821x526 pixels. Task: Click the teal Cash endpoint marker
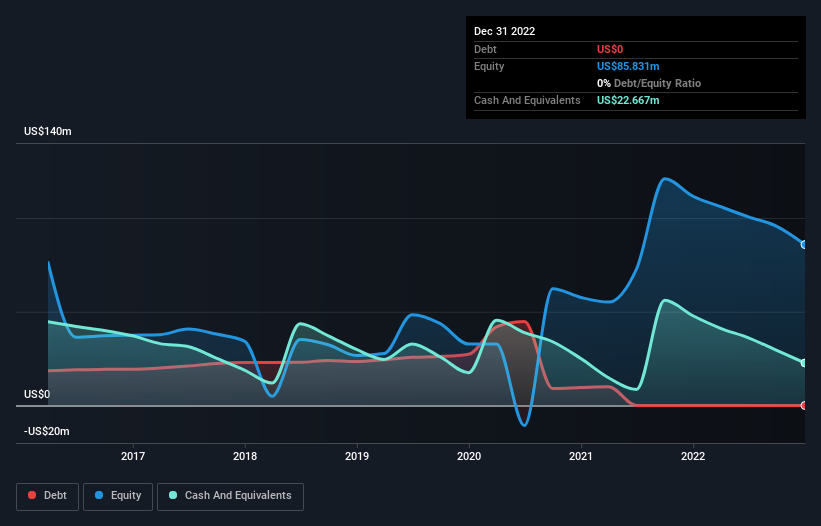click(804, 363)
